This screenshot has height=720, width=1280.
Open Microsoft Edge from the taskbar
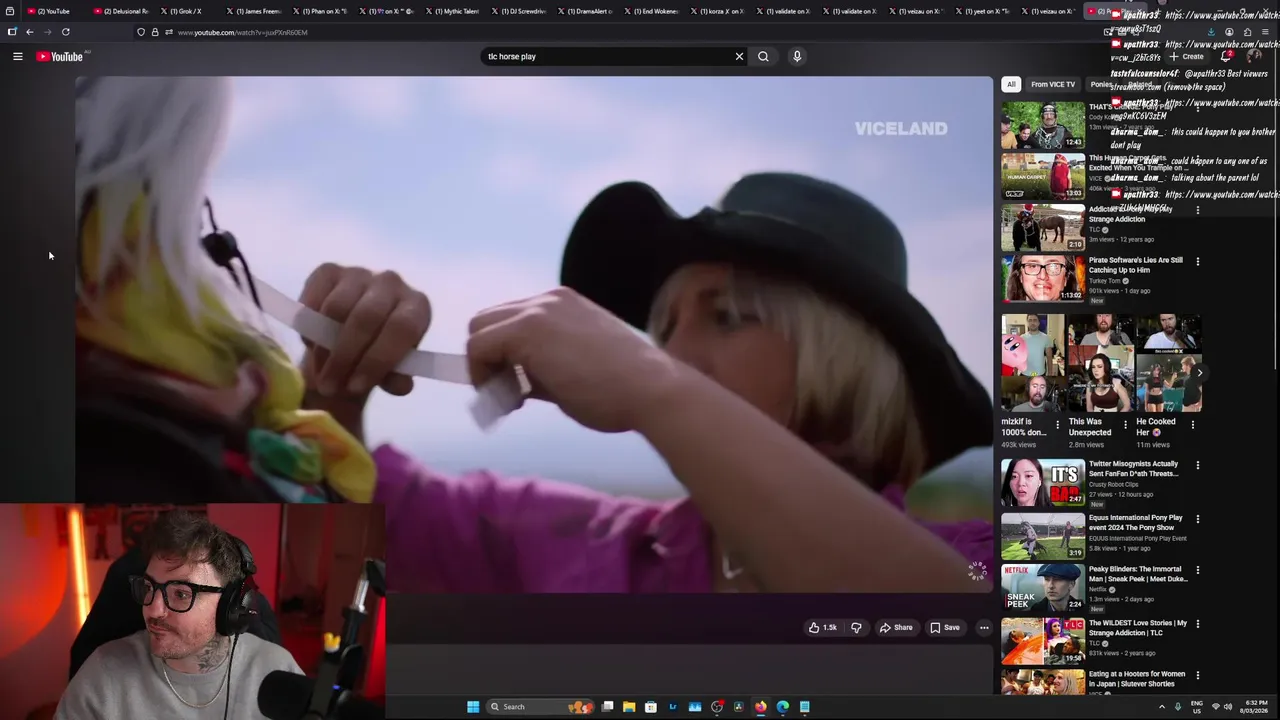(783, 707)
